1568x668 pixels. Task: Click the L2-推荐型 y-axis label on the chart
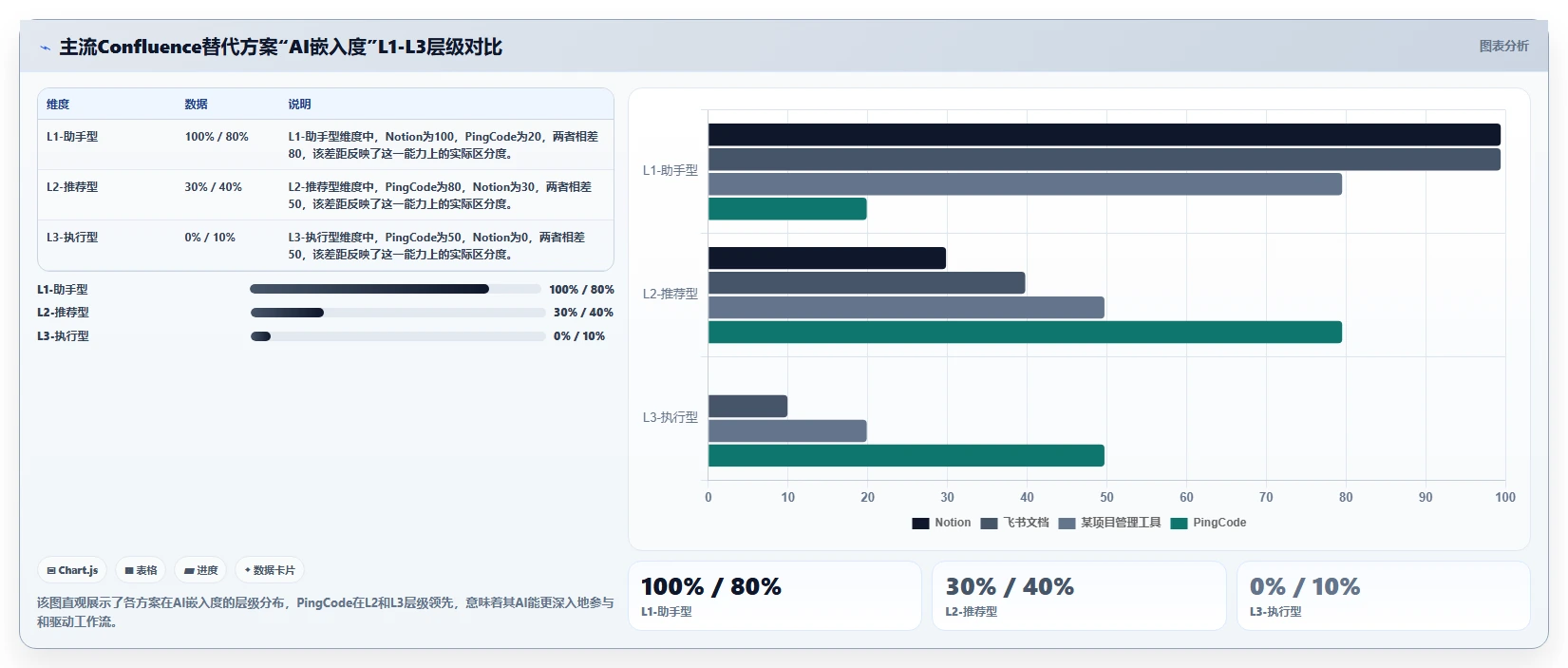pos(670,295)
